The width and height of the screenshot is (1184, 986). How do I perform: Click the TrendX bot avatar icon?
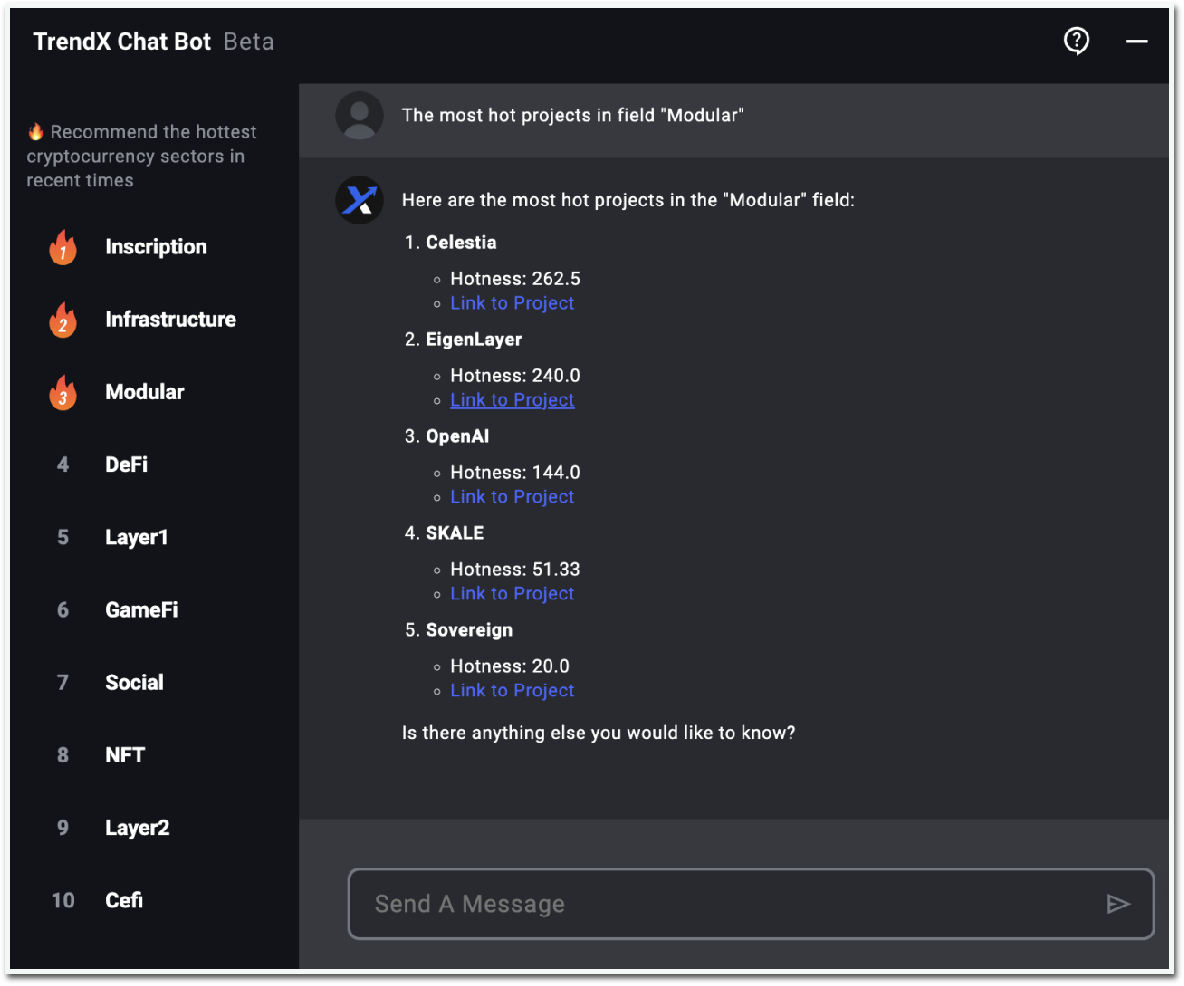click(359, 200)
